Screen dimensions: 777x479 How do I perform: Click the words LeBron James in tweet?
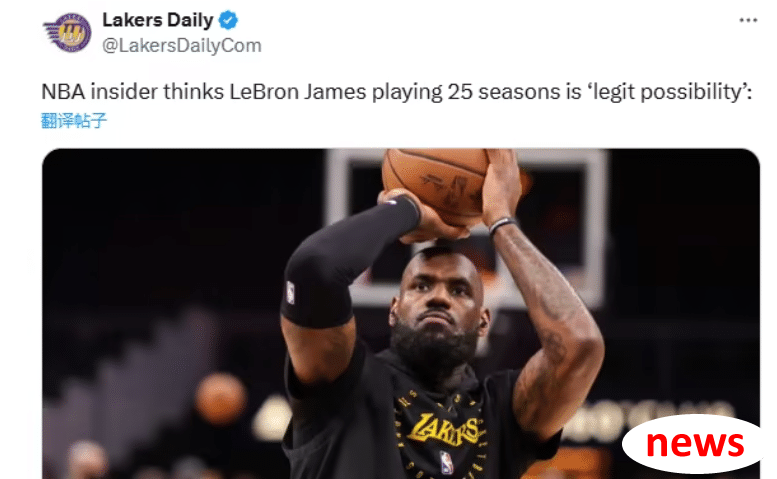click(x=298, y=92)
